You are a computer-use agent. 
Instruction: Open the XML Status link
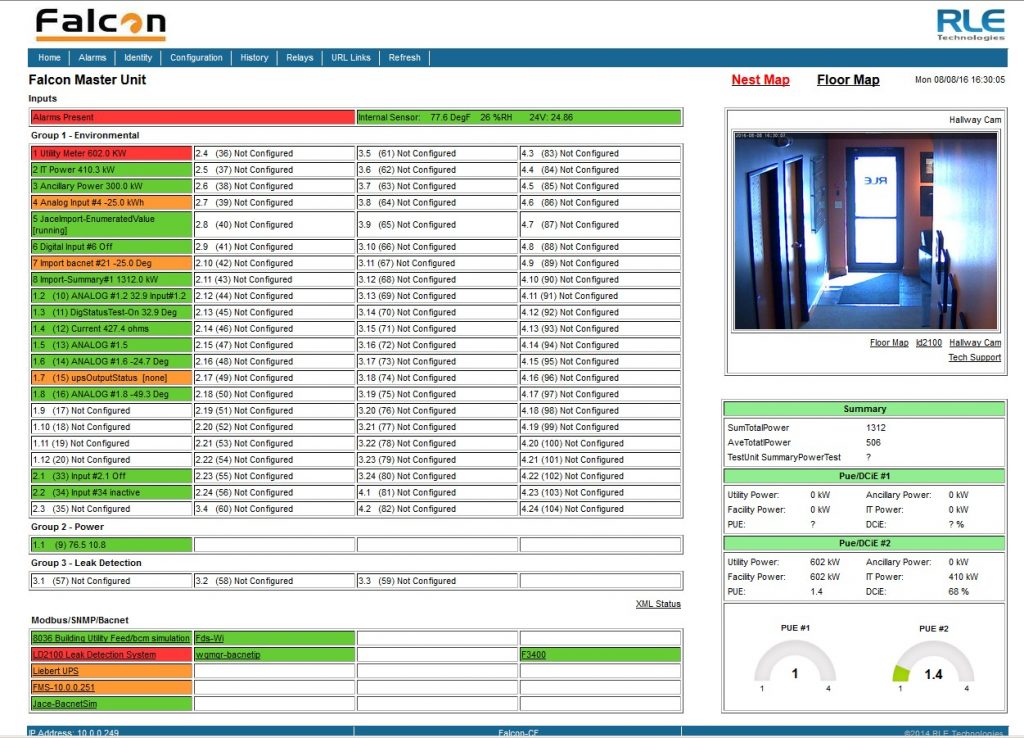click(x=658, y=604)
